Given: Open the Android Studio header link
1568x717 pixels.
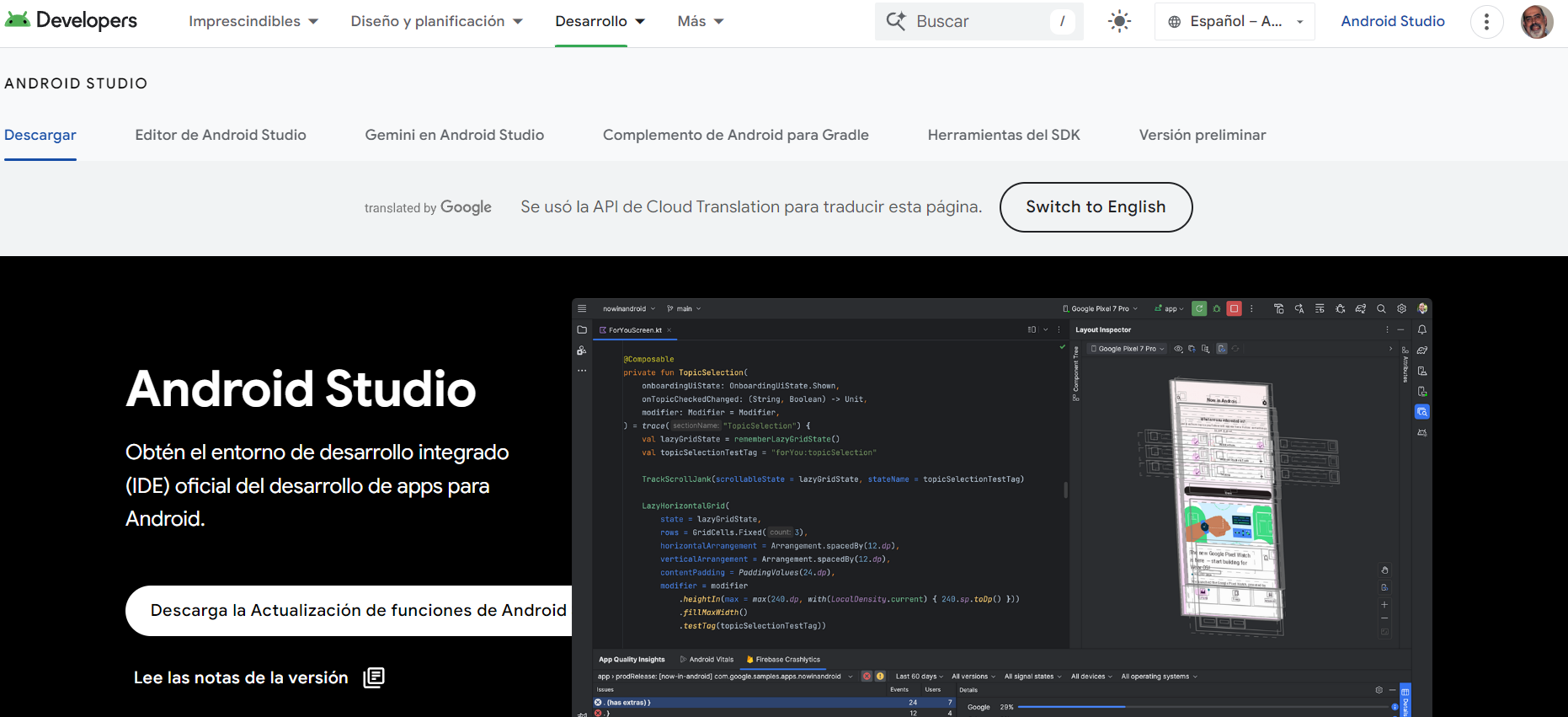Looking at the screenshot, I should (1393, 22).
